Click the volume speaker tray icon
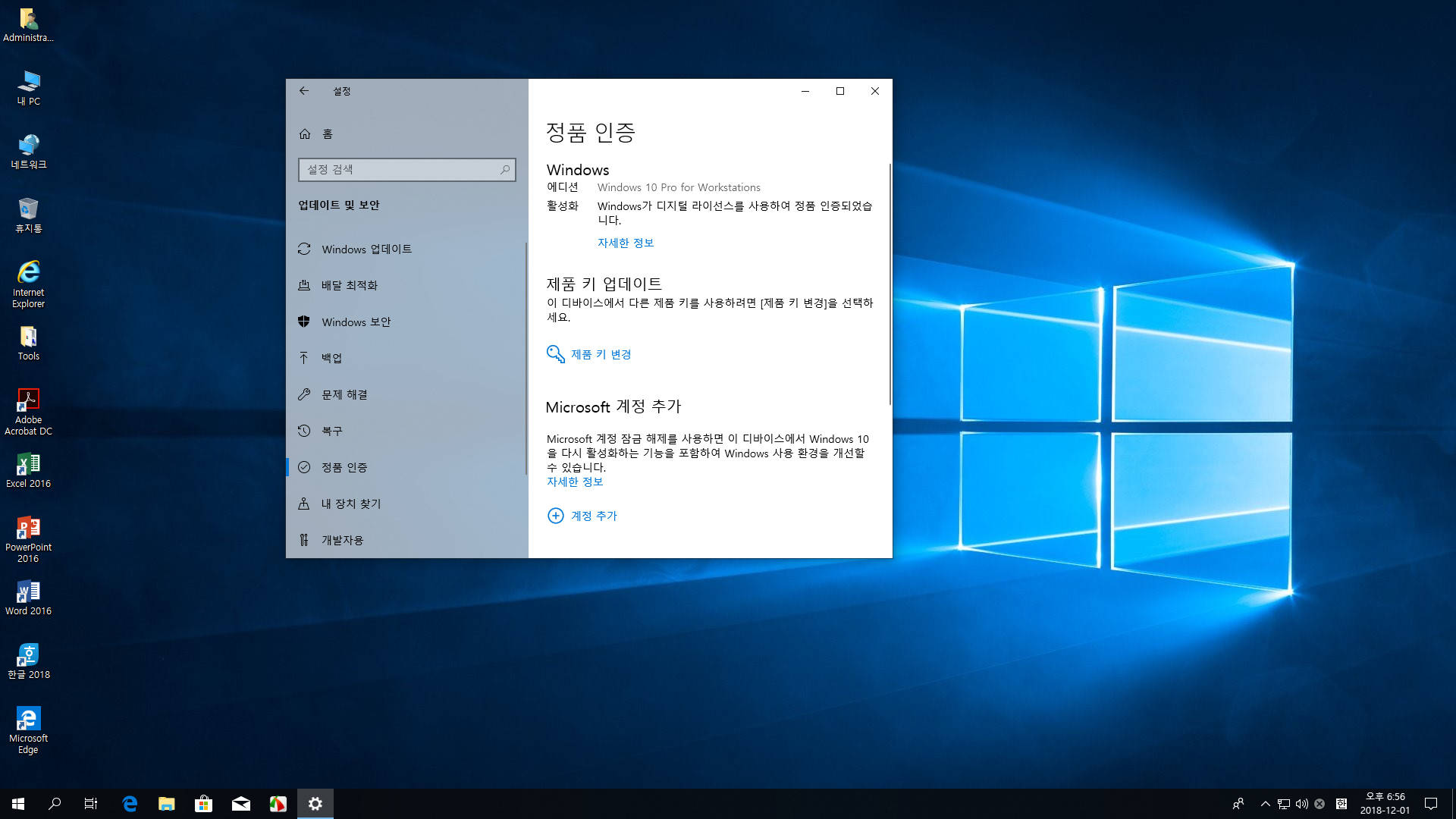1456x819 pixels. coord(1301,804)
